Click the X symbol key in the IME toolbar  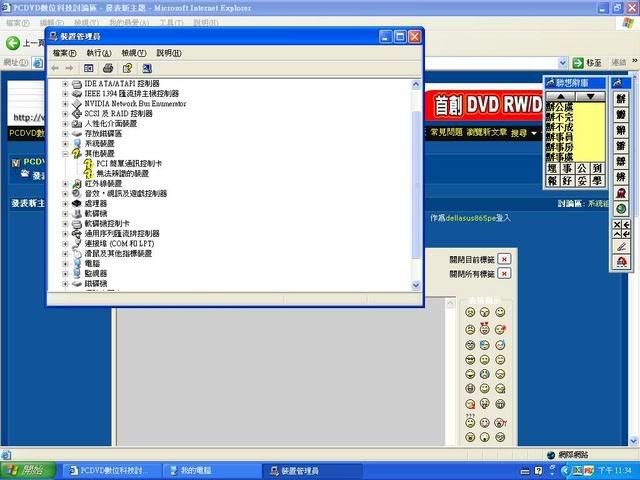617,225
